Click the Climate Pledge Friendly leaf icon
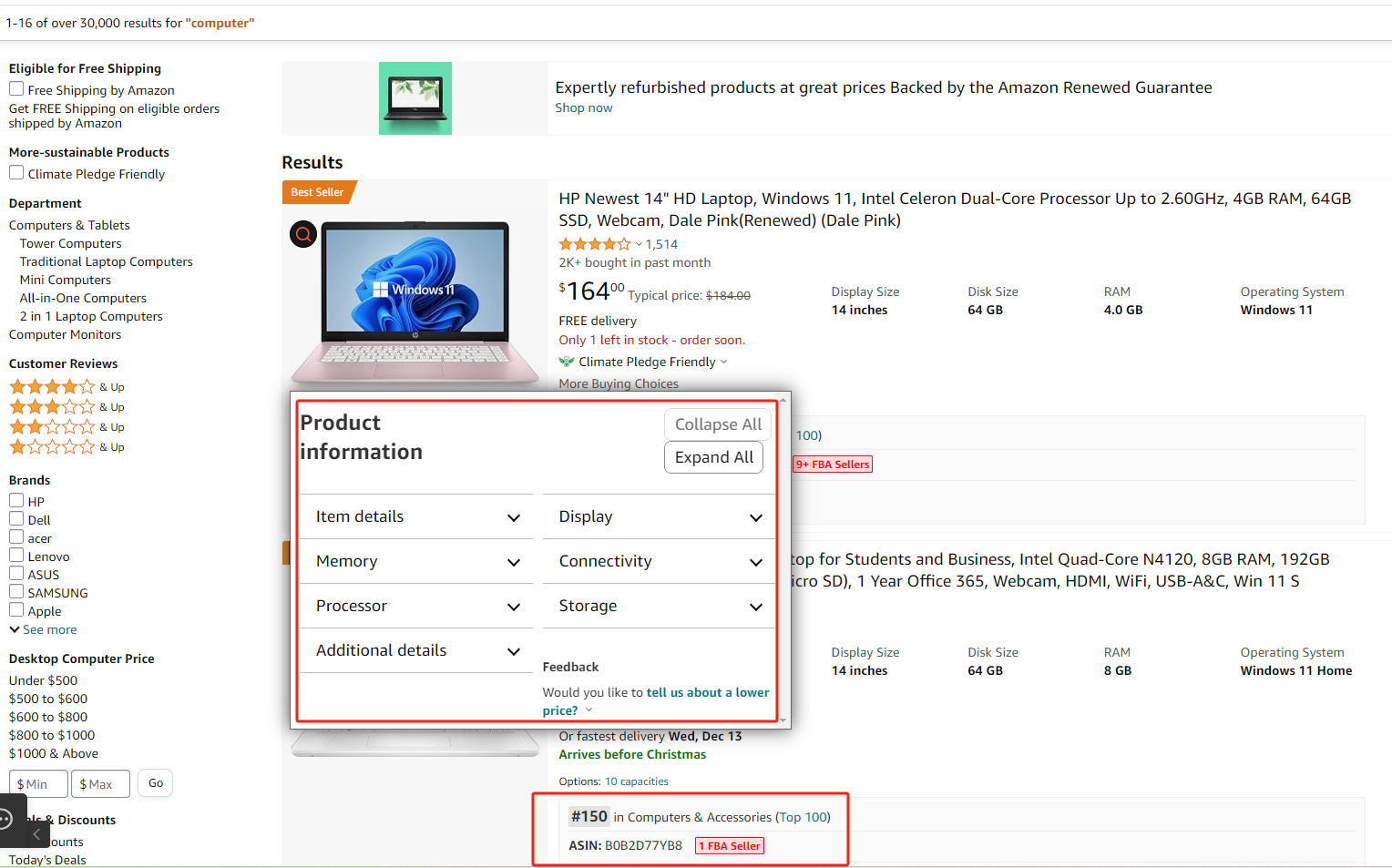Image resolution: width=1392 pixels, height=868 pixels. (x=567, y=362)
